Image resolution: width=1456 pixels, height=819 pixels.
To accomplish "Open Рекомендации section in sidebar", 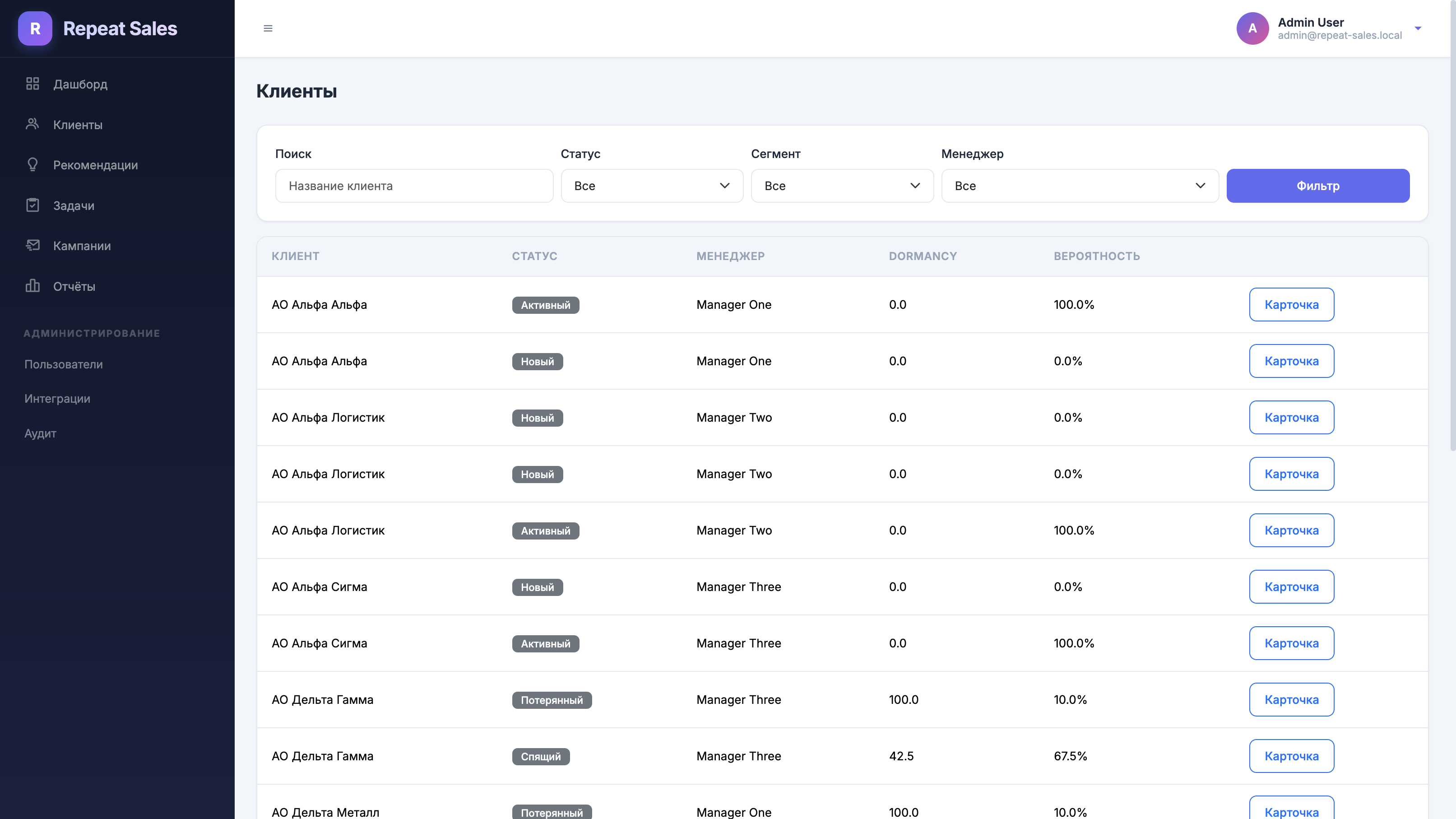I will pyautogui.click(x=96, y=165).
